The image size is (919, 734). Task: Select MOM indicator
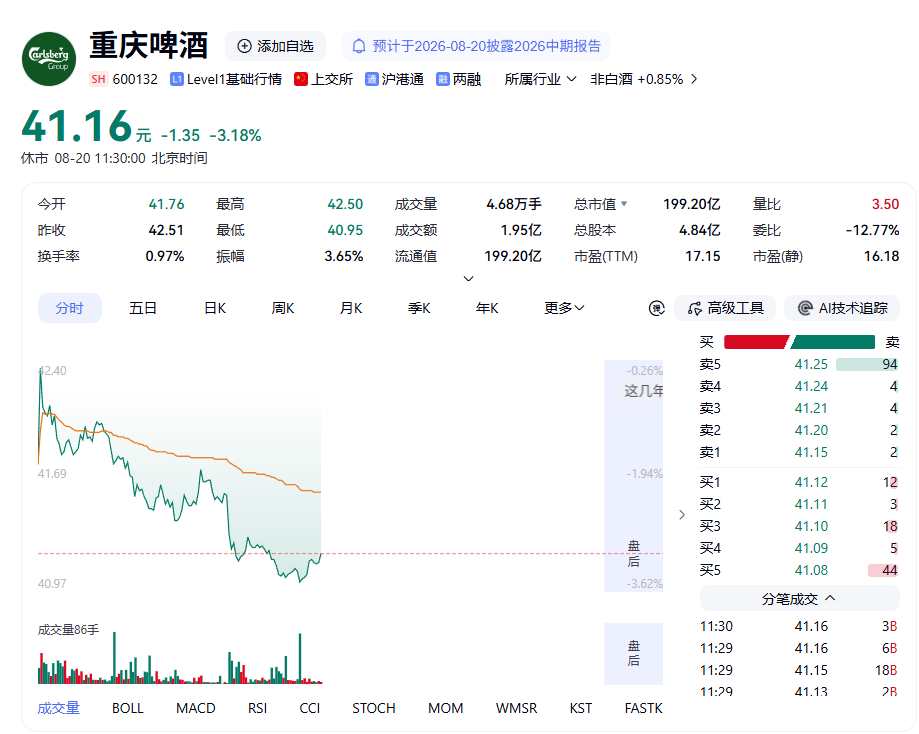click(445, 708)
